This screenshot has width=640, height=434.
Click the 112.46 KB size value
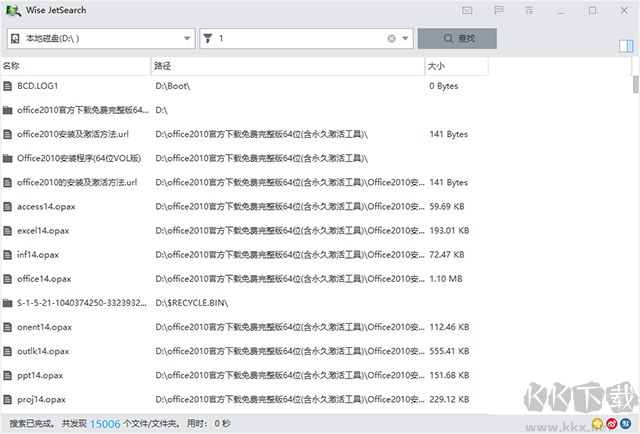pos(449,327)
